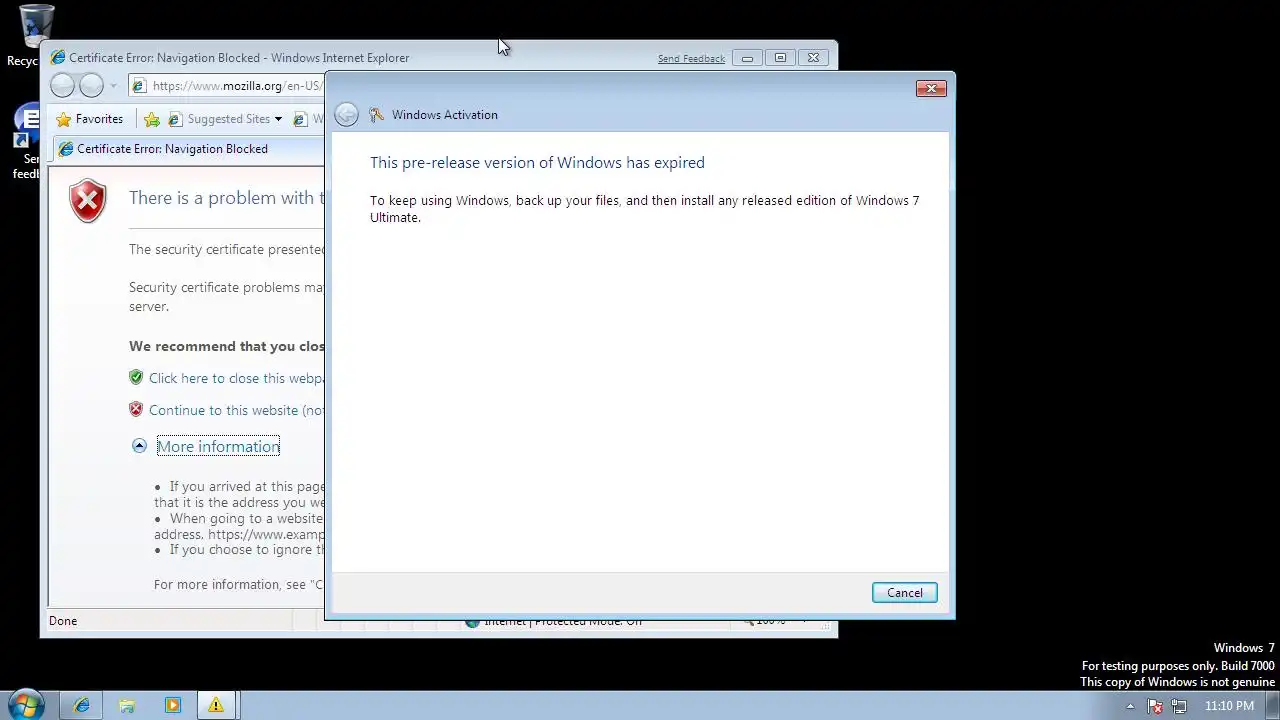Click warning triangle taskbar button

216,705
